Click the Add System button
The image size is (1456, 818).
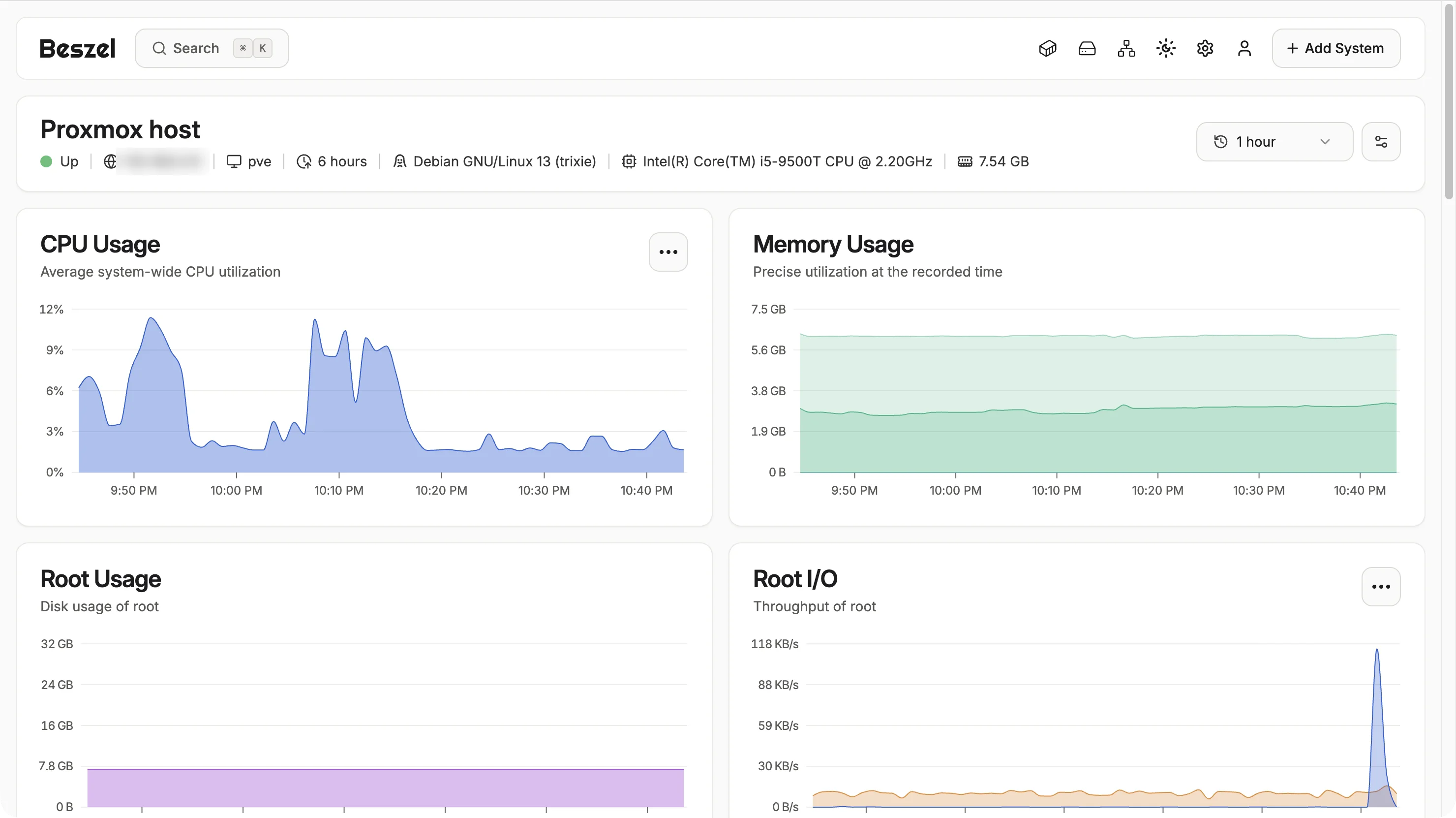(x=1335, y=49)
